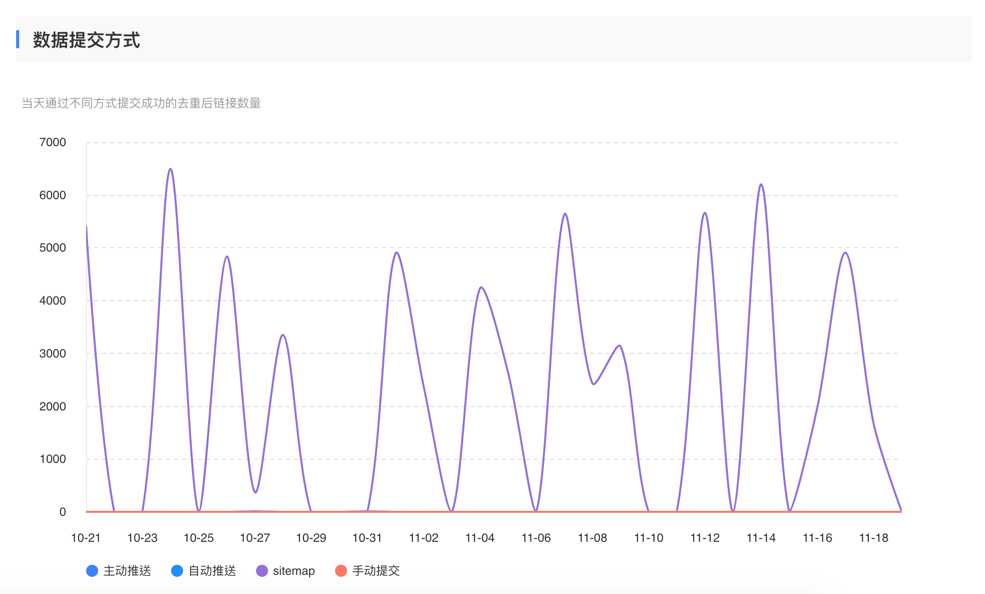The height and width of the screenshot is (594, 985).
Task: Click the 7000 y-axis value label
Action: click(52, 143)
